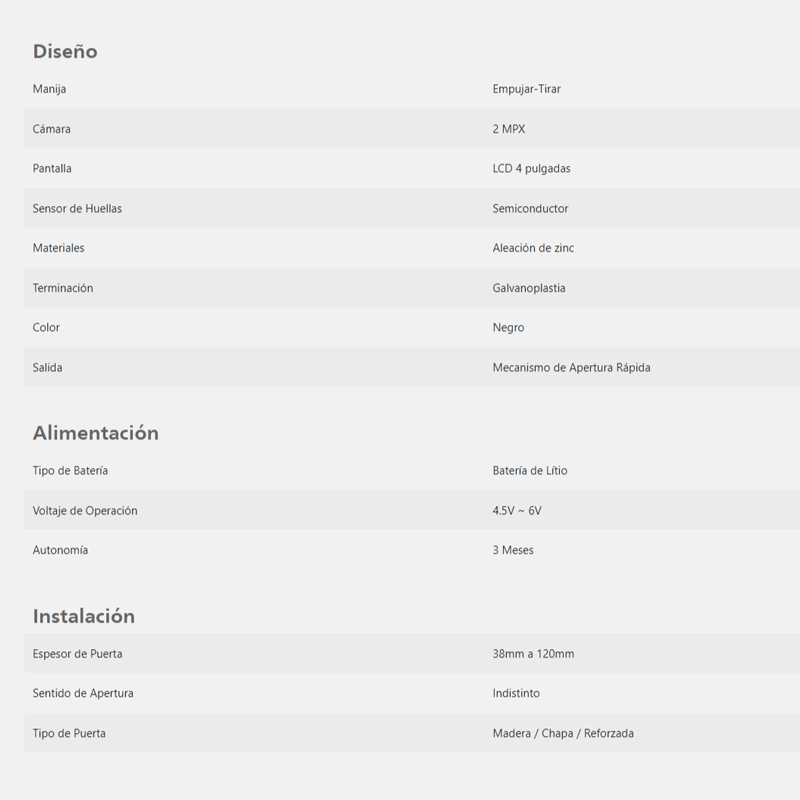Select the Batería de Lítio value
800x800 pixels.
530,470
